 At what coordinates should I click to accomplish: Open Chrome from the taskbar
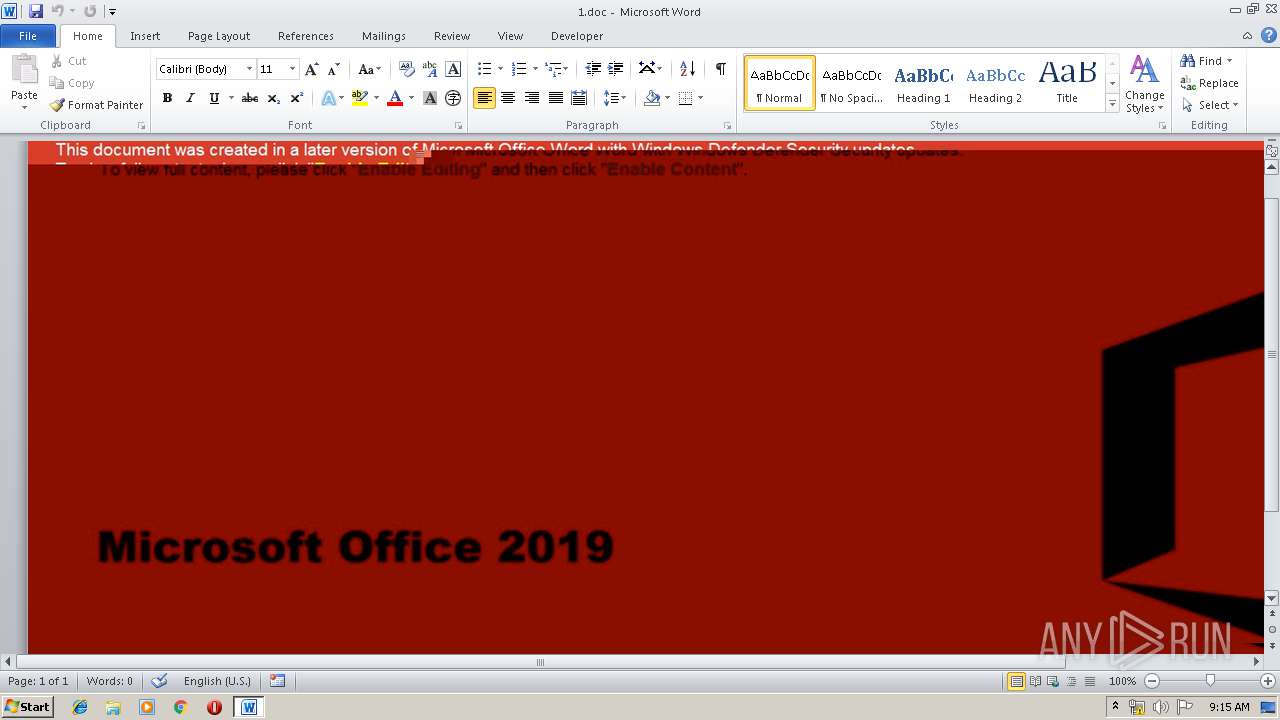click(180, 707)
